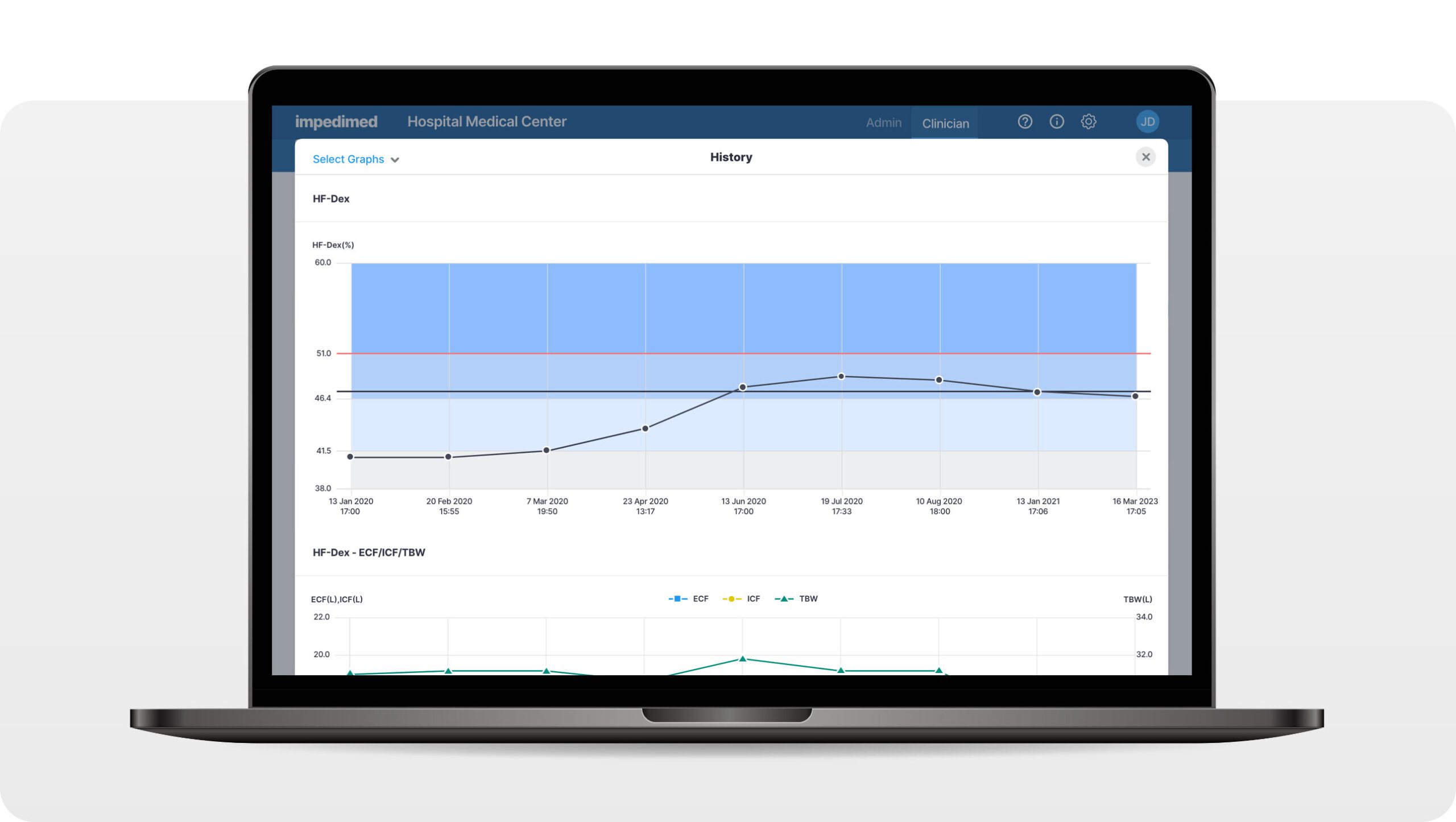
Task: Click the 19 Jul 2020 data point
Action: [x=841, y=377]
